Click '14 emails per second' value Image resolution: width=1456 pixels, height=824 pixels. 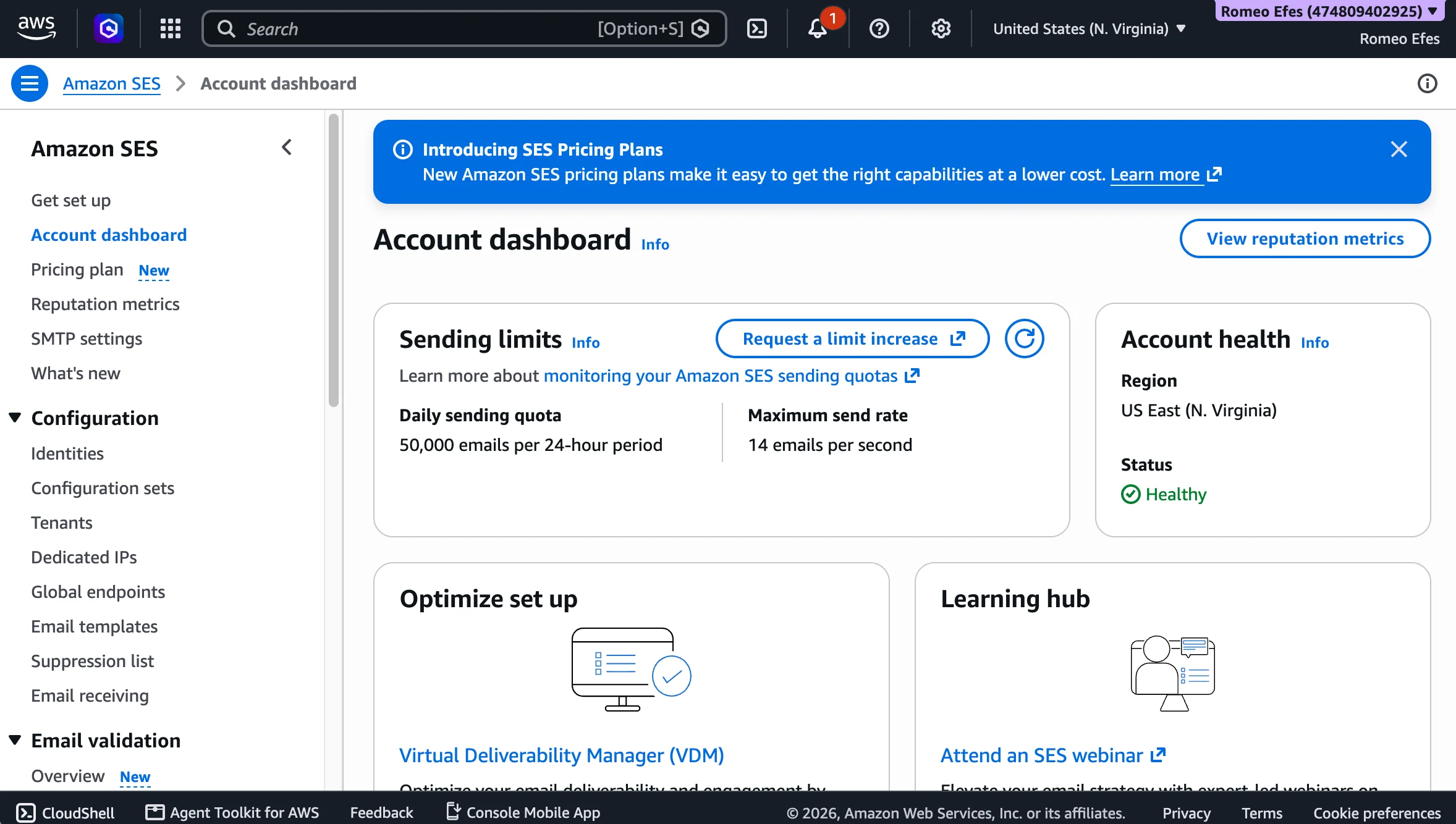point(830,445)
